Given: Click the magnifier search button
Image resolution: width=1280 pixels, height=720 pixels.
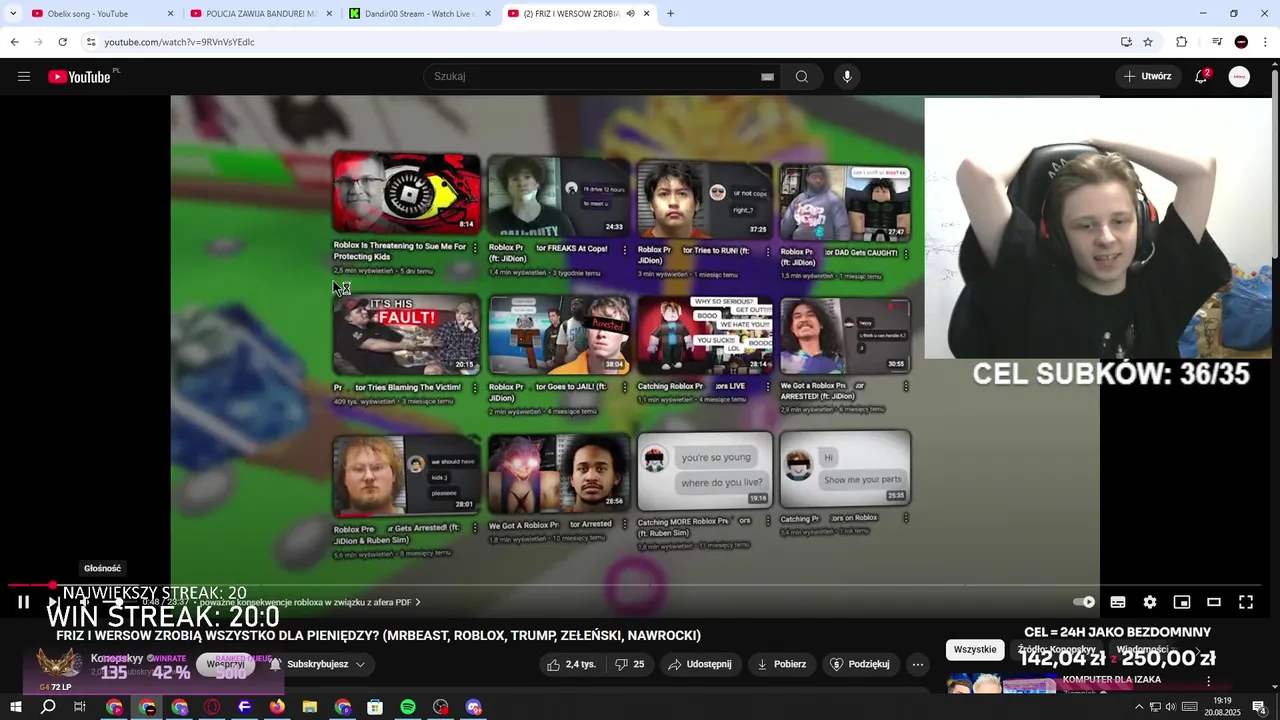Looking at the screenshot, I should pos(802,77).
